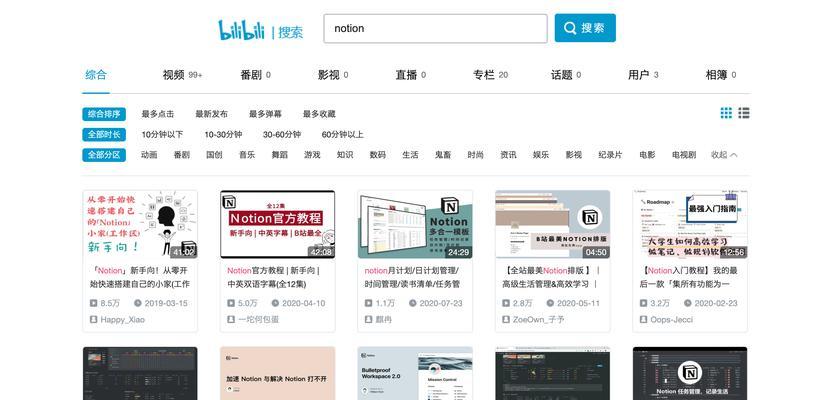
Task: Open 加速 Notion 与解决 Notion 打不开 thumbnail
Action: pyautogui.click(x=278, y=373)
